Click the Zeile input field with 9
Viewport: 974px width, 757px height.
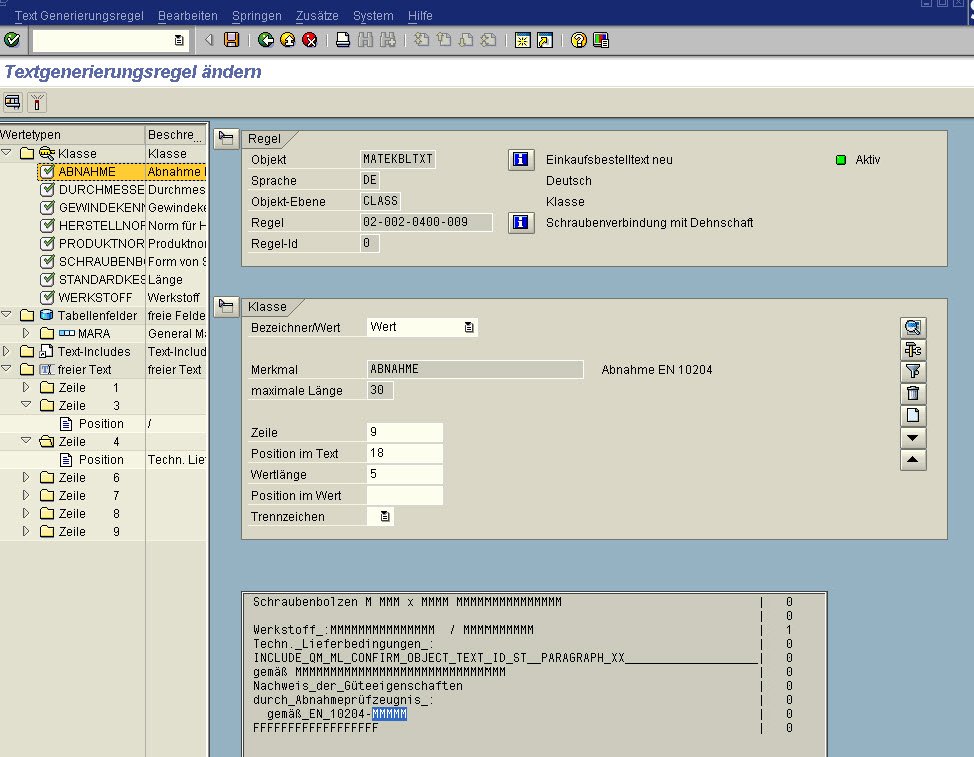click(x=404, y=432)
